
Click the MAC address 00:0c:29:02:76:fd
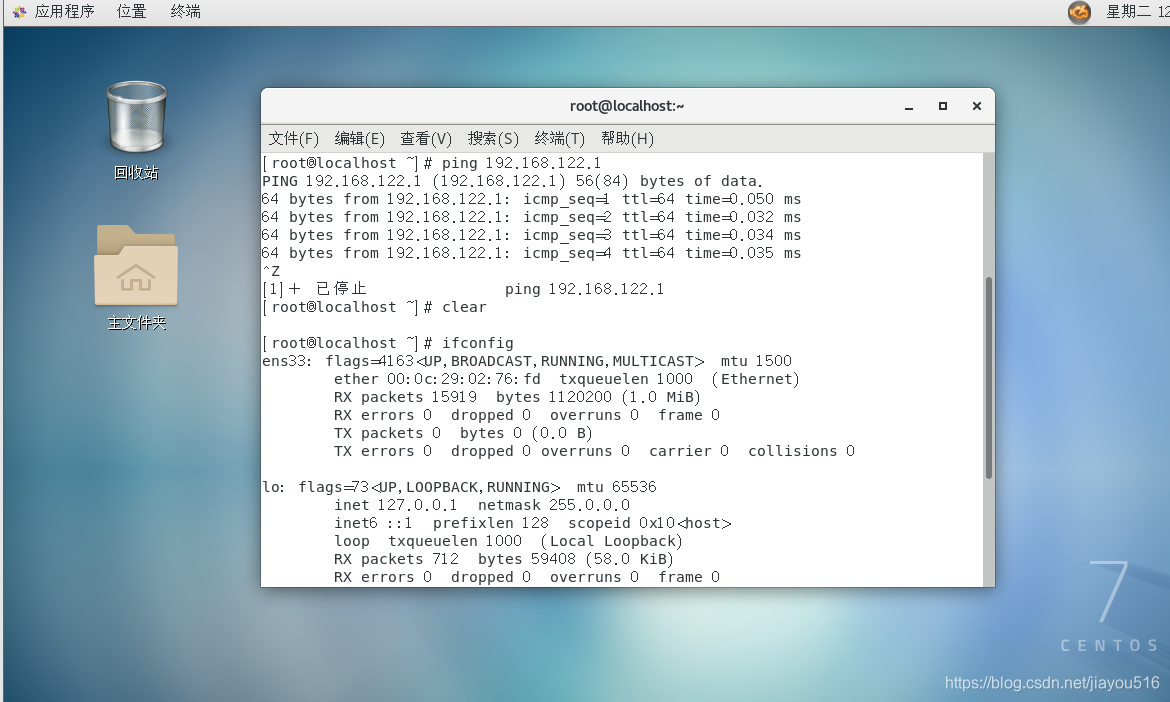pyautogui.click(x=463, y=379)
